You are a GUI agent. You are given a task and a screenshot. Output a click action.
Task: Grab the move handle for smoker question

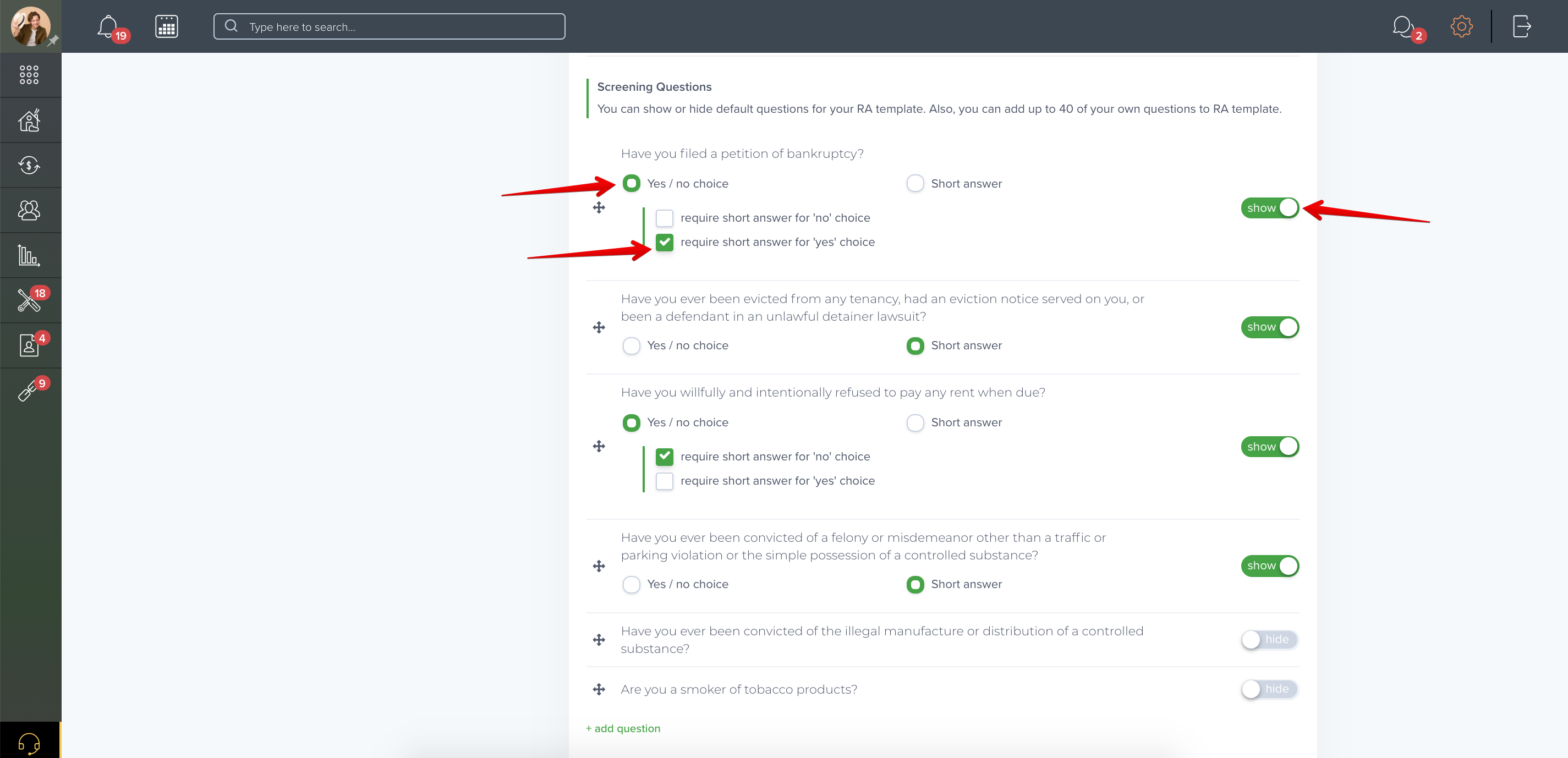tap(599, 689)
